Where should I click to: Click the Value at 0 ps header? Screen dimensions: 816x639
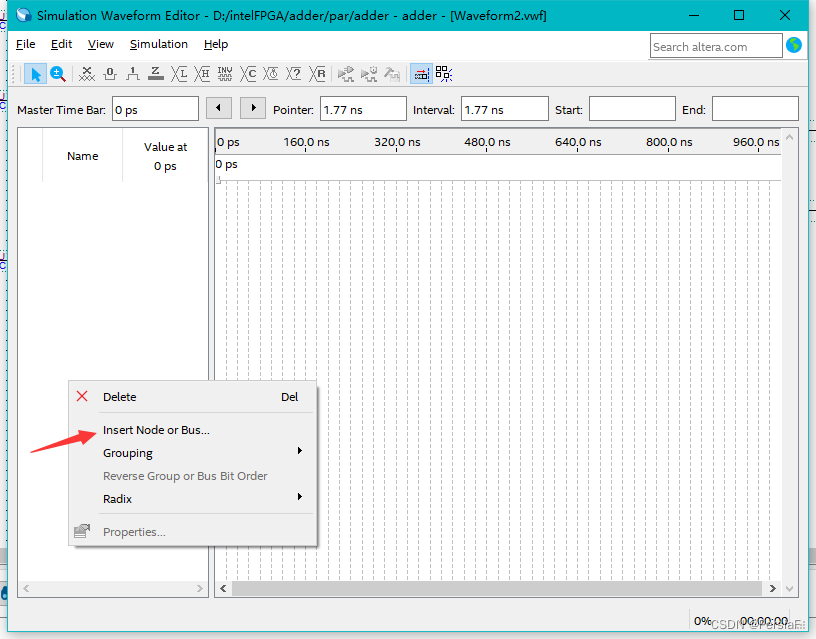[165, 156]
